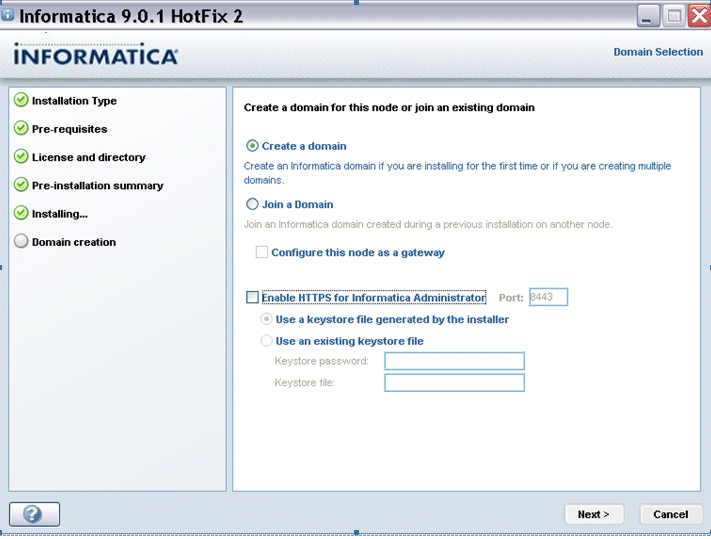The width and height of the screenshot is (711, 539).
Task: Click the Keystore file: label
Action: (x=304, y=383)
